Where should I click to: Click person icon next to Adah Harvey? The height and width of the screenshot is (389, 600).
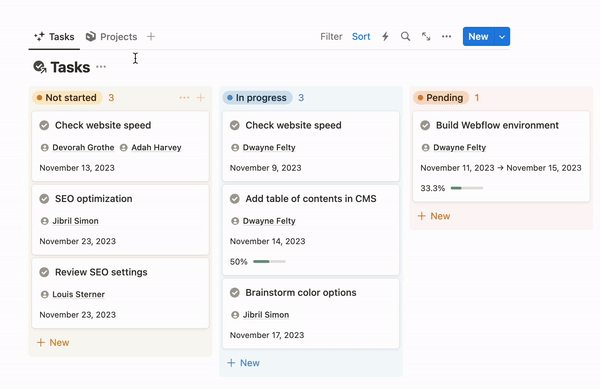[123, 147]
